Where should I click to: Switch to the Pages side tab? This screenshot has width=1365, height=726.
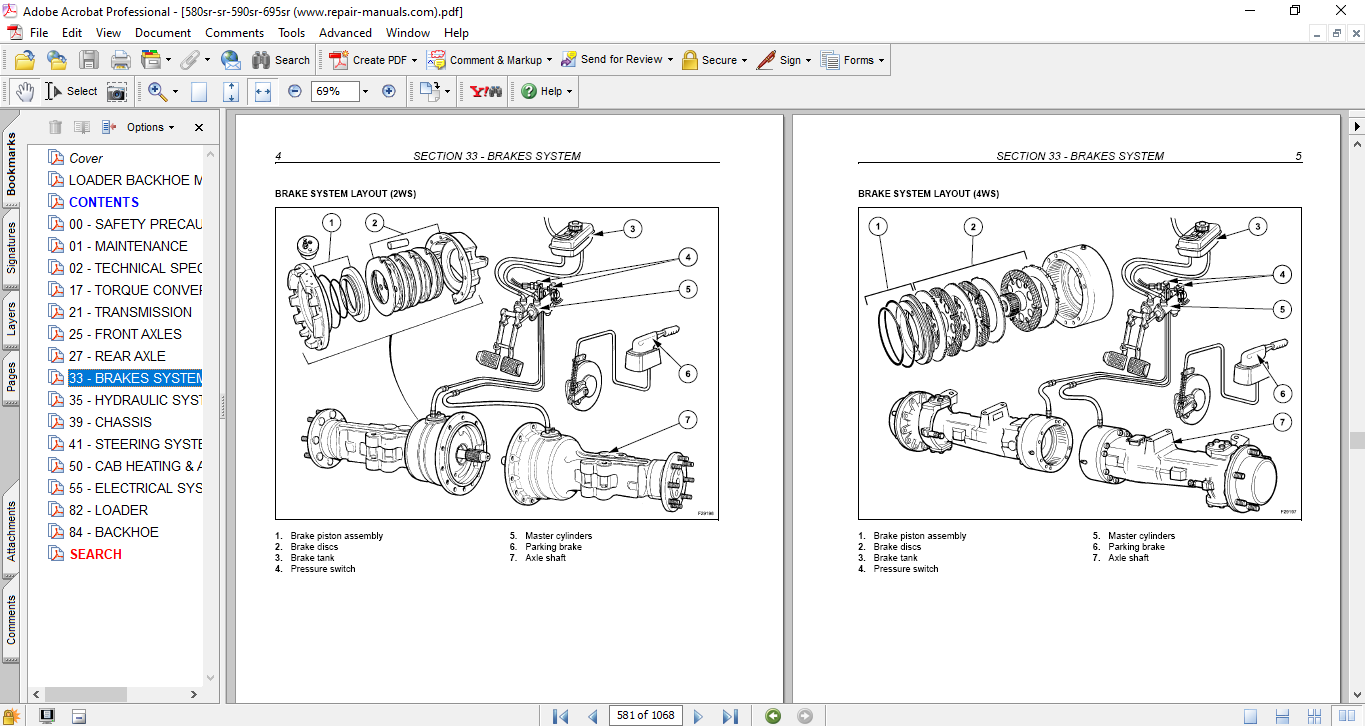[x=12, y=377]
